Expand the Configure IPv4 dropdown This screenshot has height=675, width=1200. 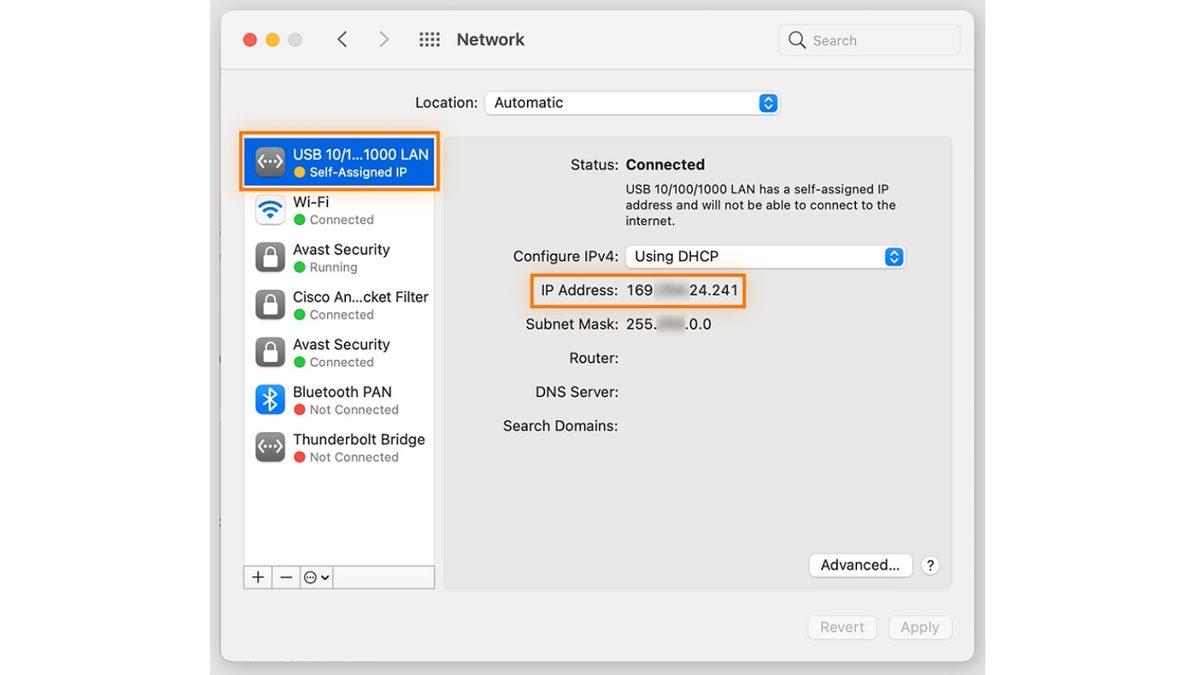(x=765, y=257)
